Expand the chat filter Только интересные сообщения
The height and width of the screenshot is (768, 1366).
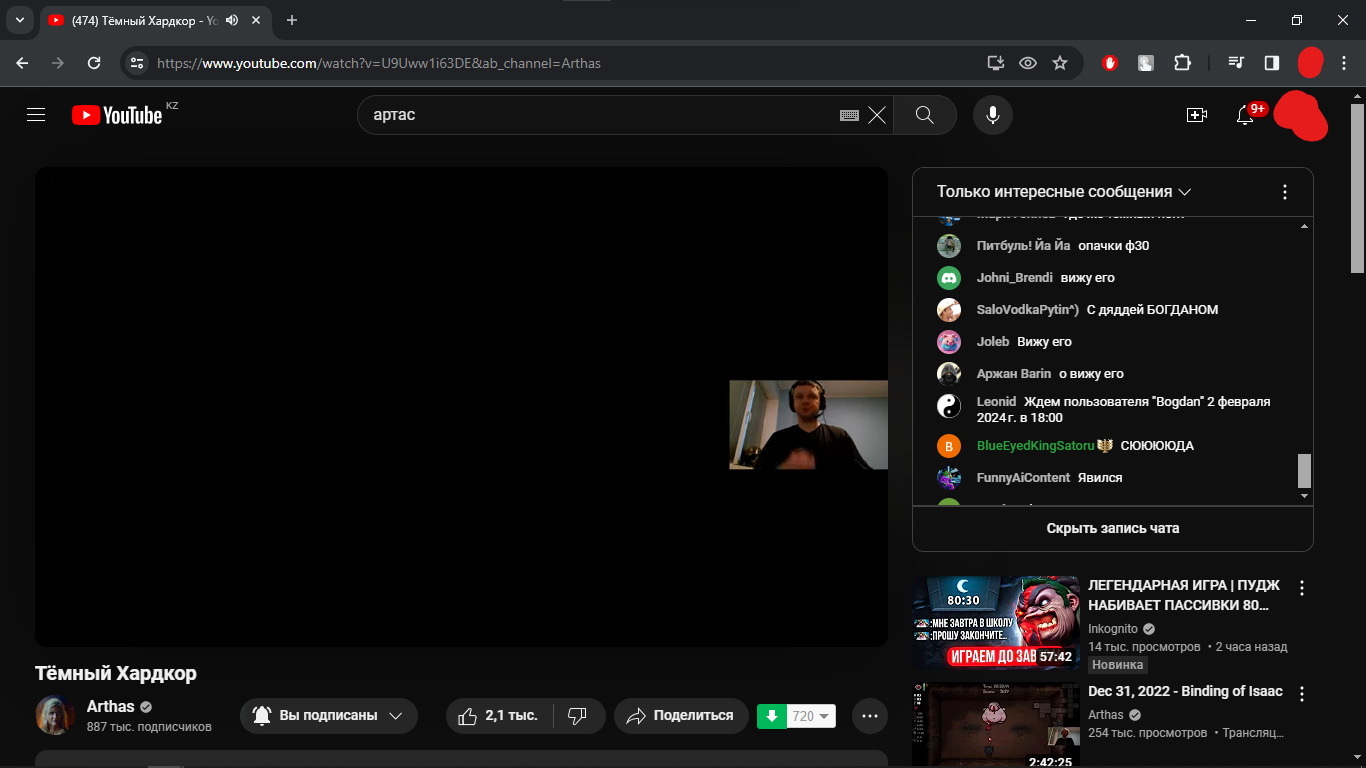tap(1064, 192)
